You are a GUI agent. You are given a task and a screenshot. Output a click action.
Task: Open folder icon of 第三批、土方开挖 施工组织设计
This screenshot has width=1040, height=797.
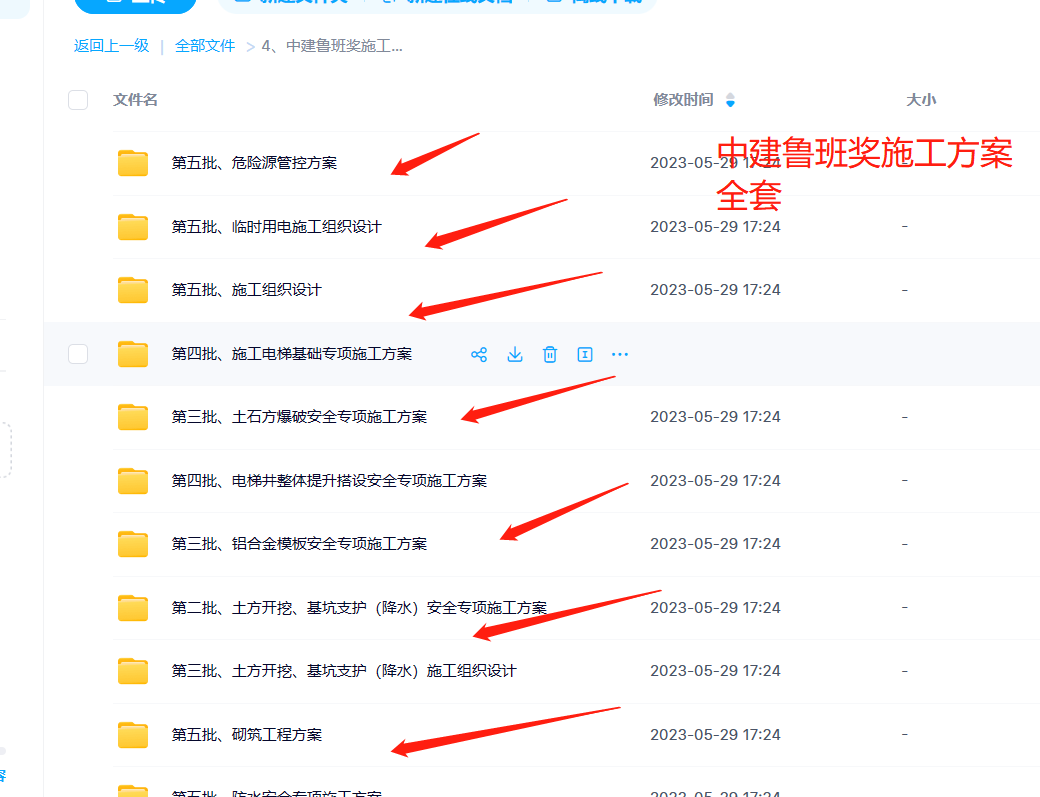coord(133,671)
